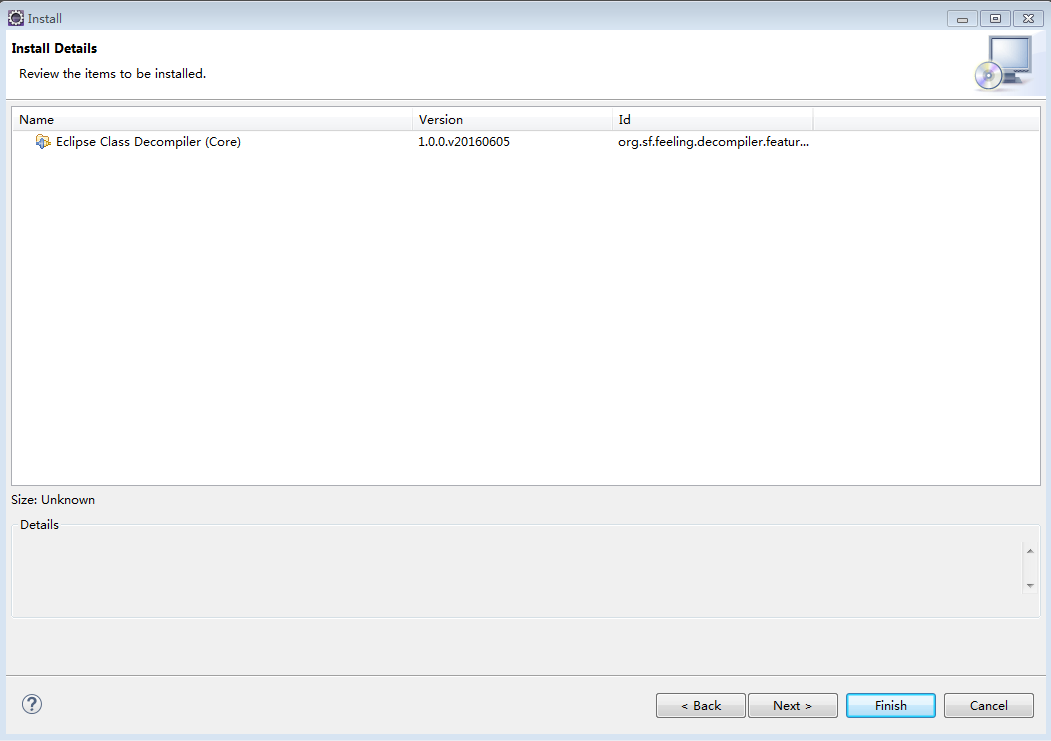Sort by the Version column header
Screen dimensions: 1051x741
512,119
